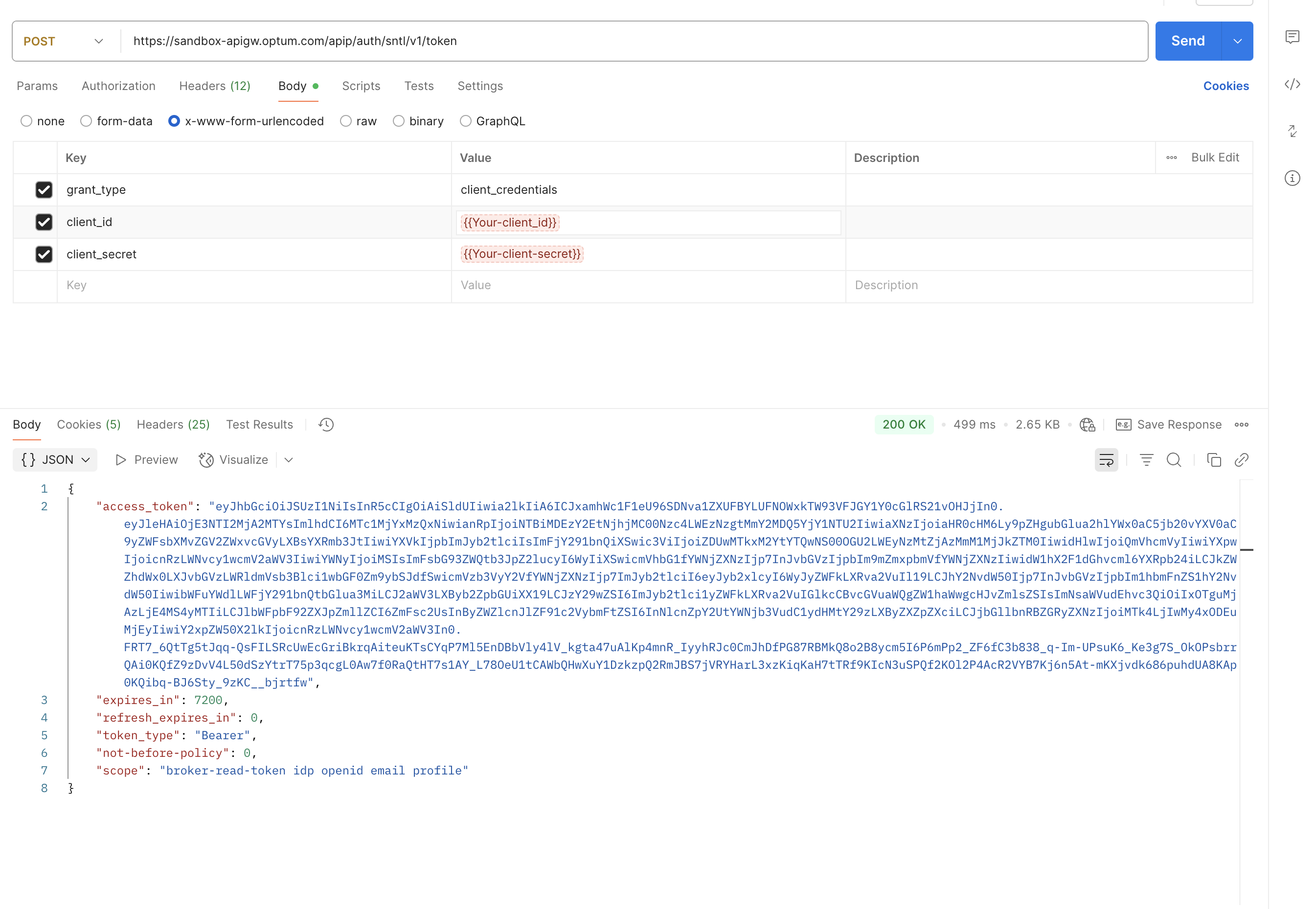Open the response more options ellipsis
1316x909 pixels.
click(1242, 424)
